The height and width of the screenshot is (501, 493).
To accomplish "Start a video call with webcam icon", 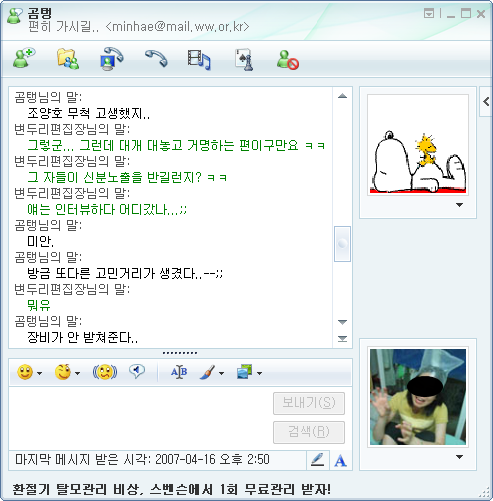I will 112,58.
